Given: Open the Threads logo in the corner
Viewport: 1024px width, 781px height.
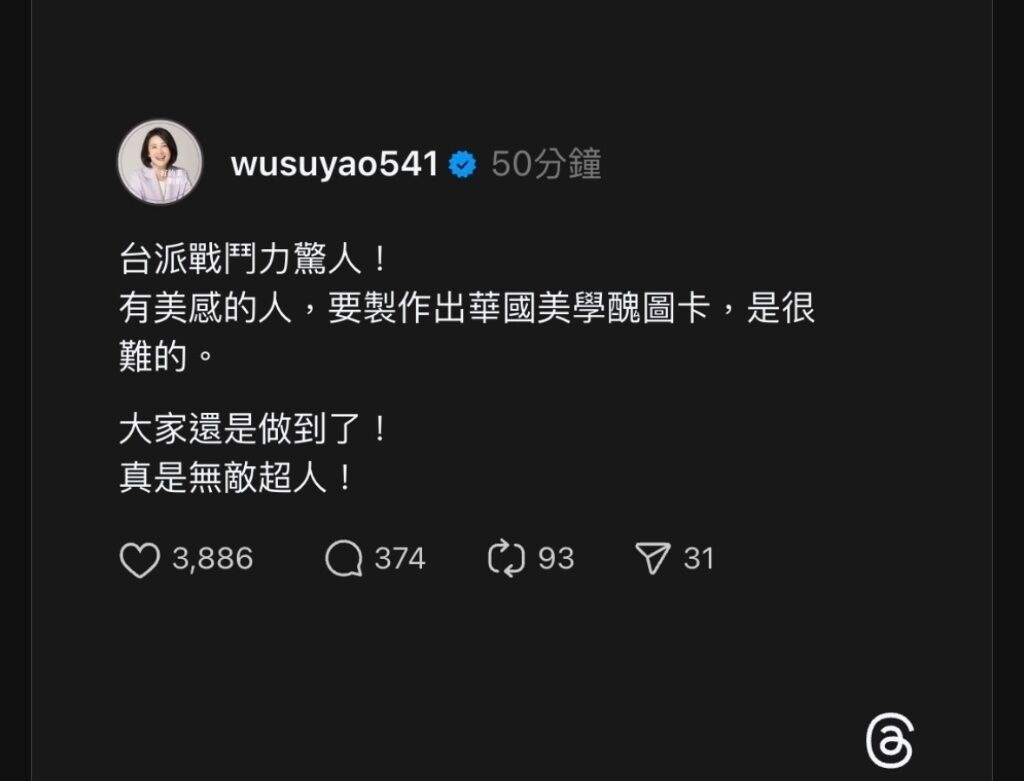Looking at the screenshot, I should click(889, 741).
